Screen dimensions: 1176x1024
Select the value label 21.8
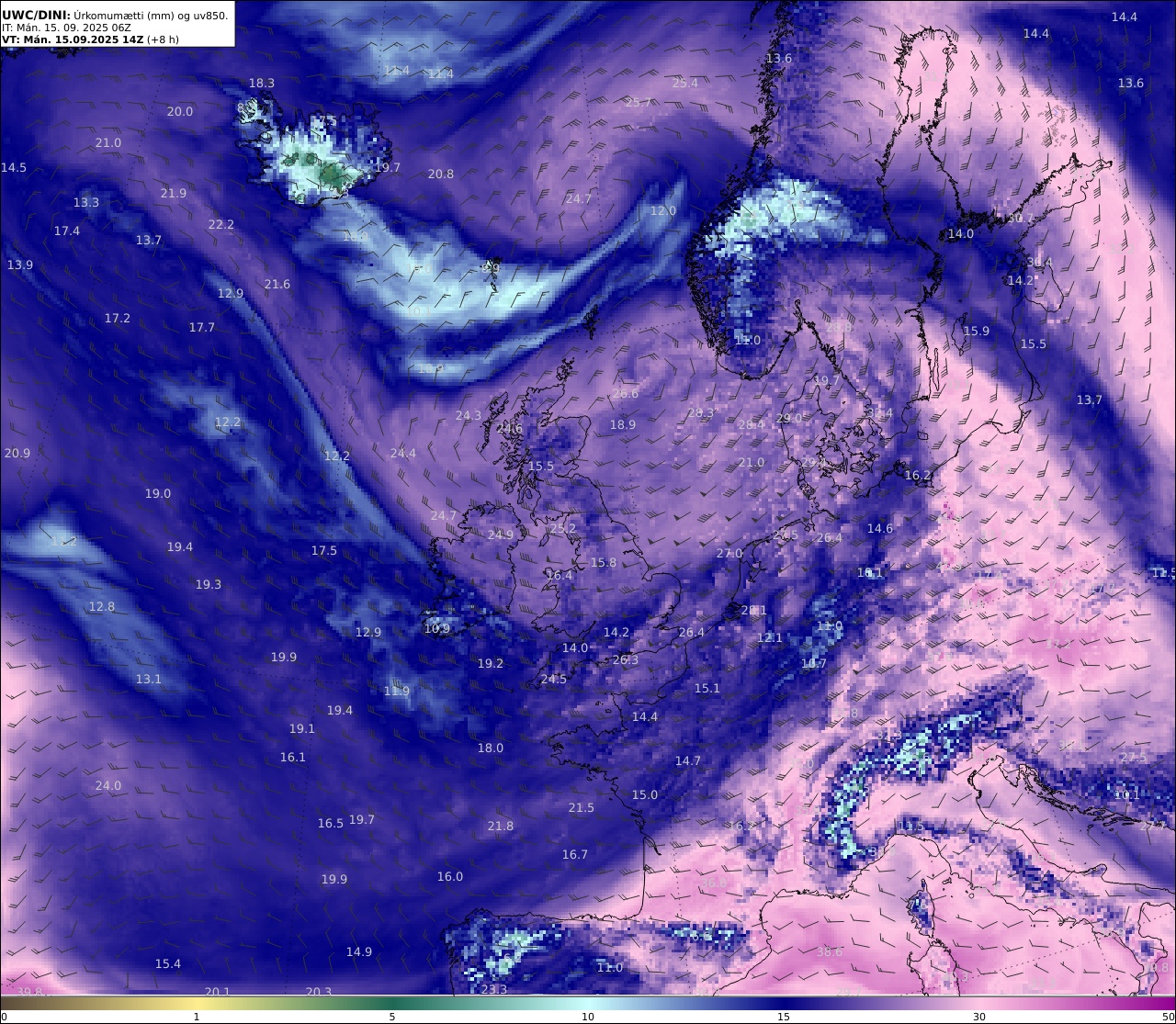point(501,826)
